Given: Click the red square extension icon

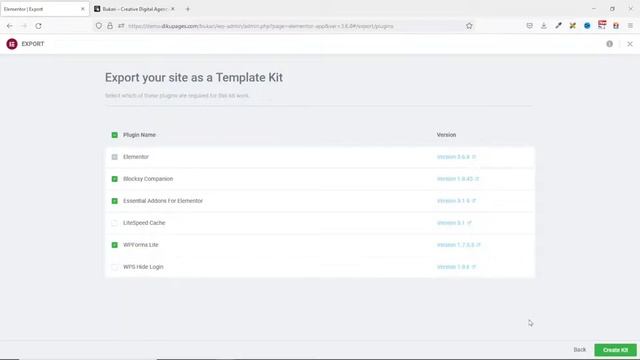Looking at the screenshot, I should pos(616,26).
